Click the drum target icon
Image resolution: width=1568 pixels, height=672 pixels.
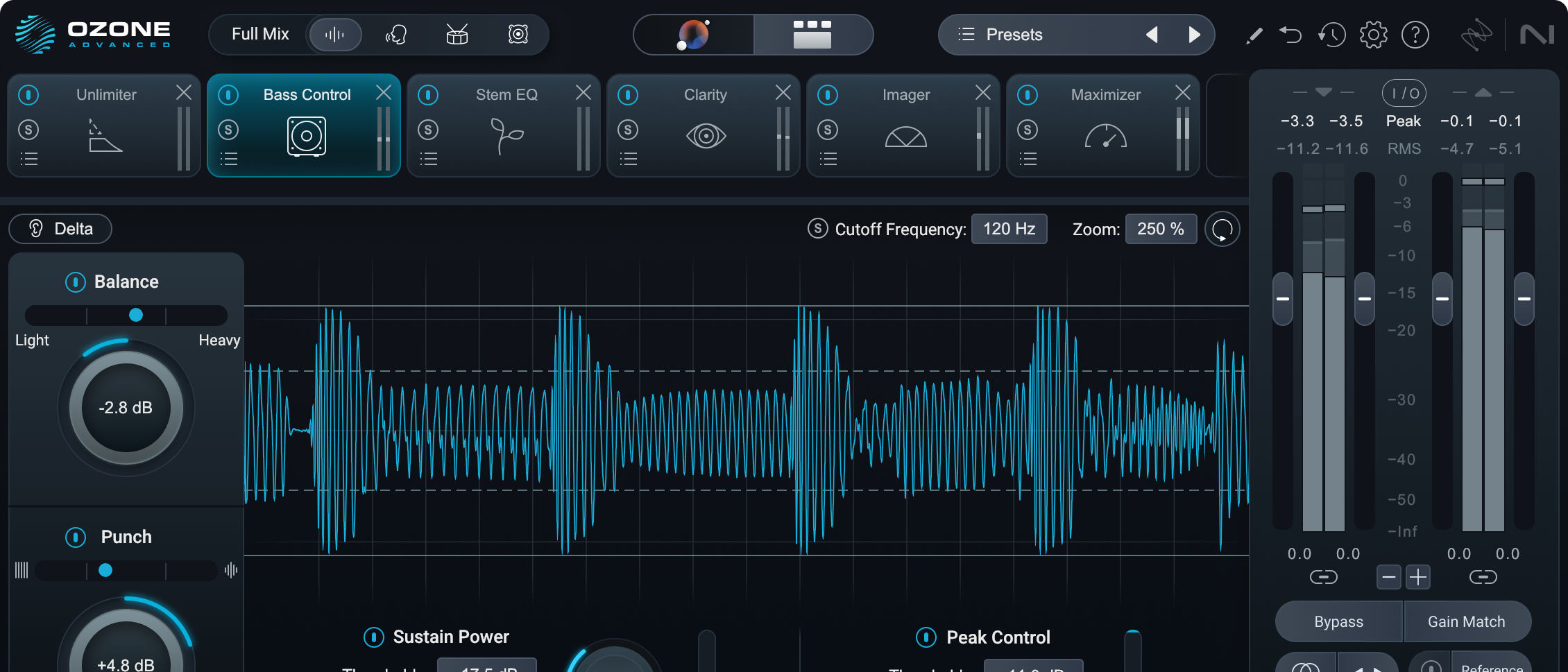[x=457, y=35]
